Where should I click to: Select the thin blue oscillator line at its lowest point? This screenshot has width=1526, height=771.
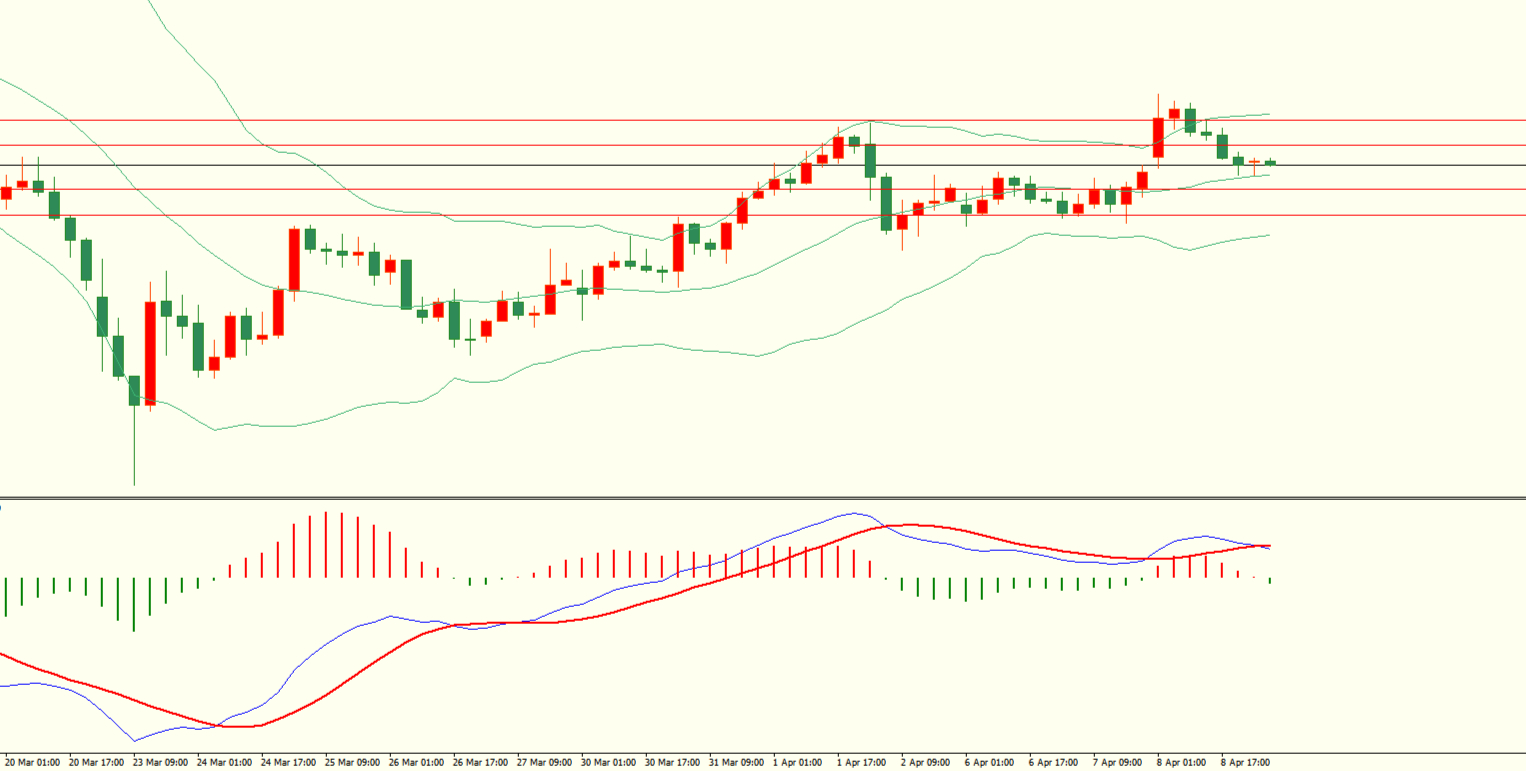coord(135,741)
